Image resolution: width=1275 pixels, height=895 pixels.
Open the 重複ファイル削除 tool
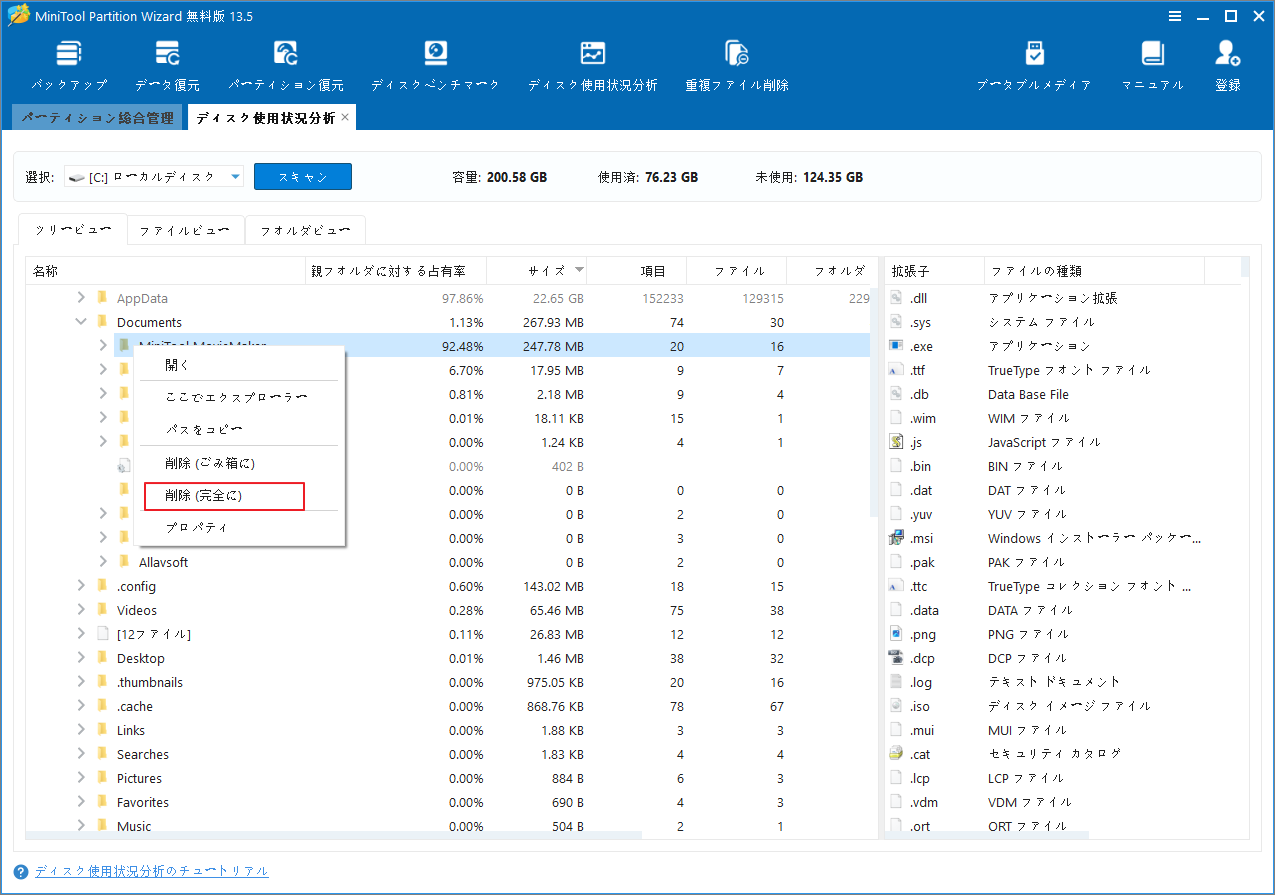pyautogui.click(x=737, y=63)
